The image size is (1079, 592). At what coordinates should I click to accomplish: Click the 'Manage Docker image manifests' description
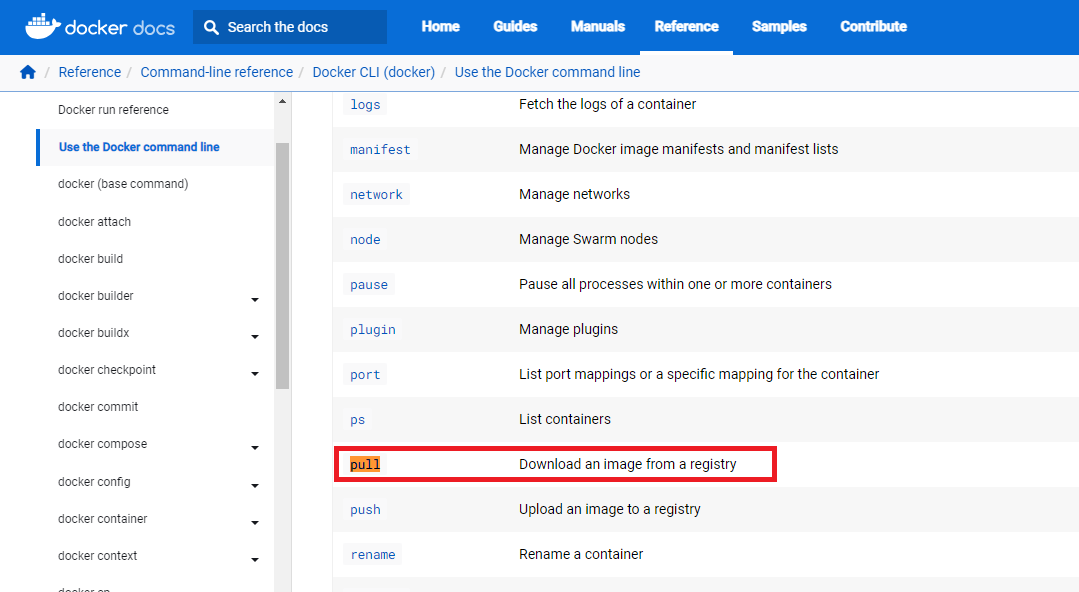coord(679,149)
